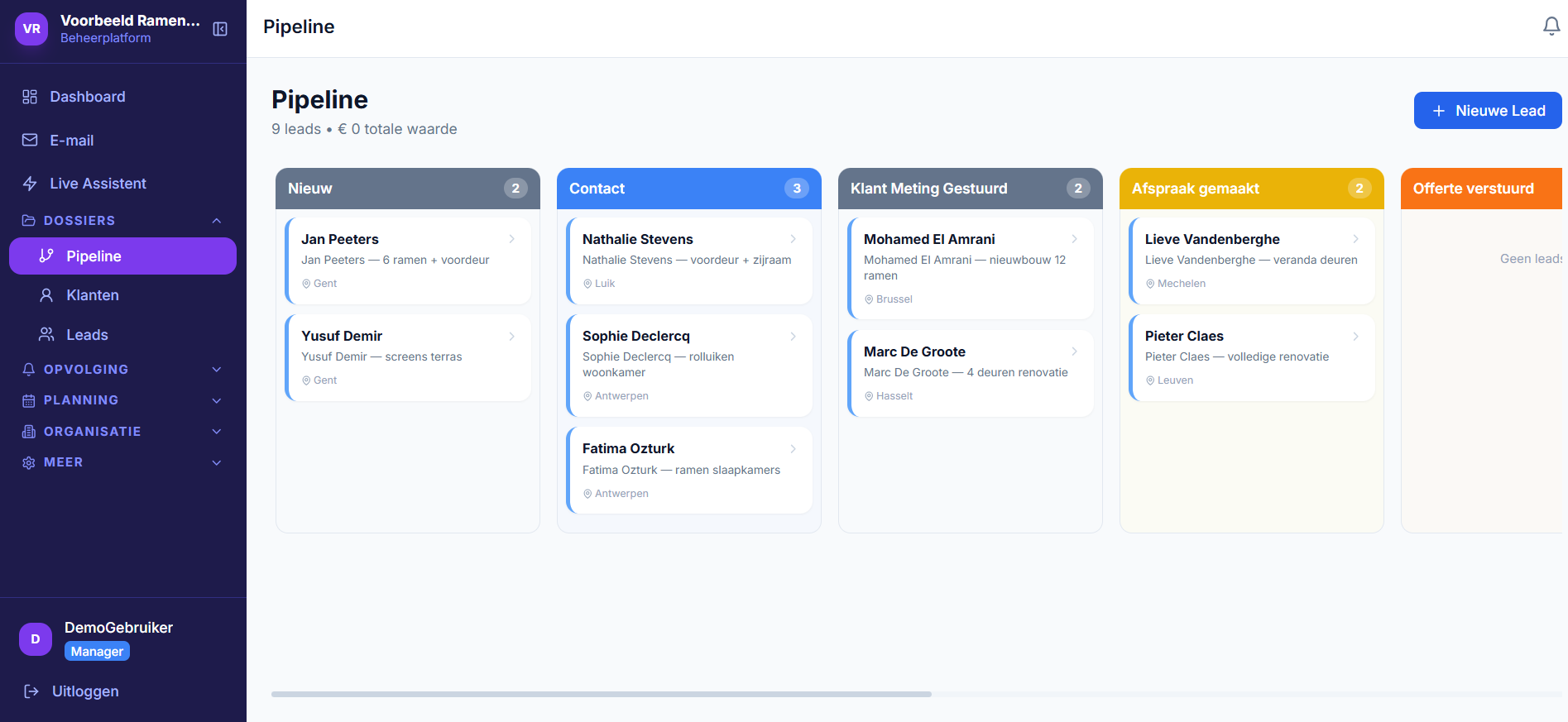Click the Manager role badge

[x=97, y=652]
